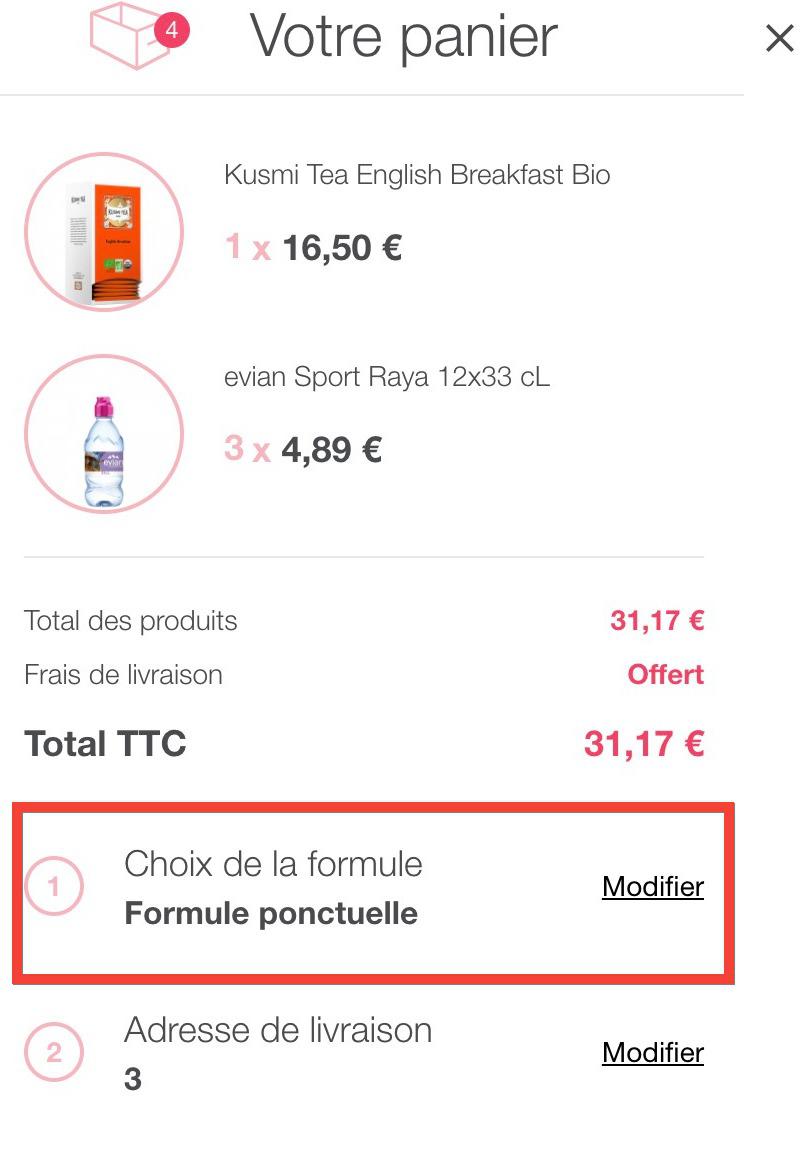The width and height of the screenshot is (808, 1156).
Task: Click the Kusmi Tea English Breakfast Bio title
Action: click(417, 175)
